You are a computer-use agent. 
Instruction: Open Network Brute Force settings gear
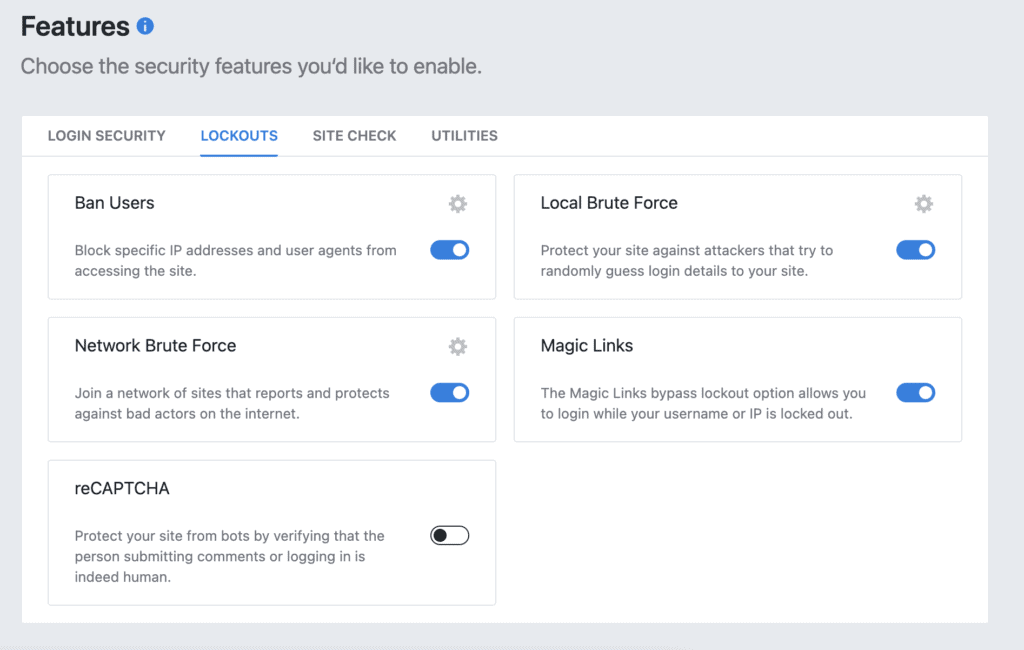tap(458, 346)
